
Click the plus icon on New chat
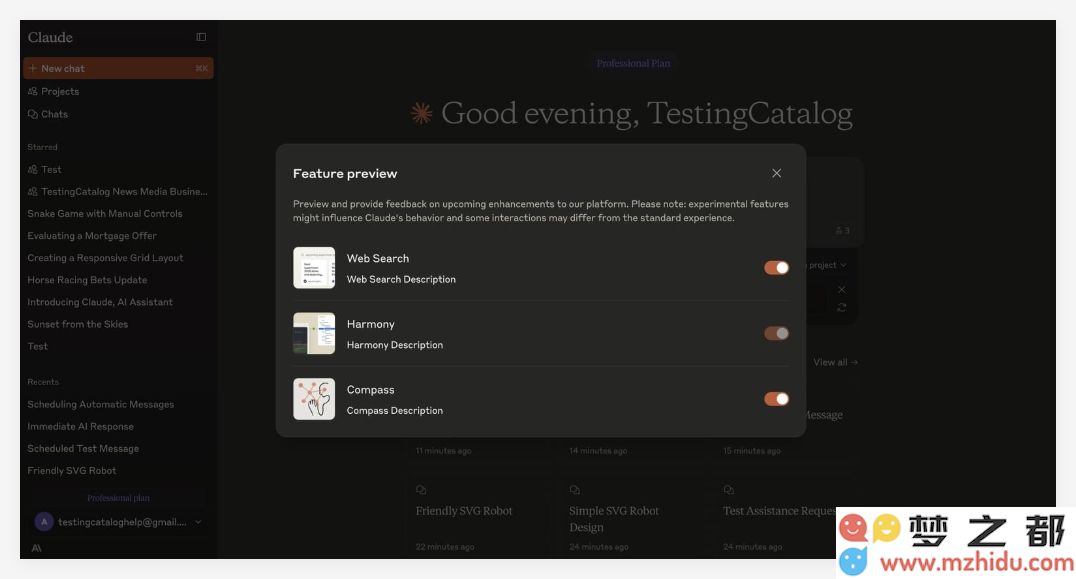32,68
